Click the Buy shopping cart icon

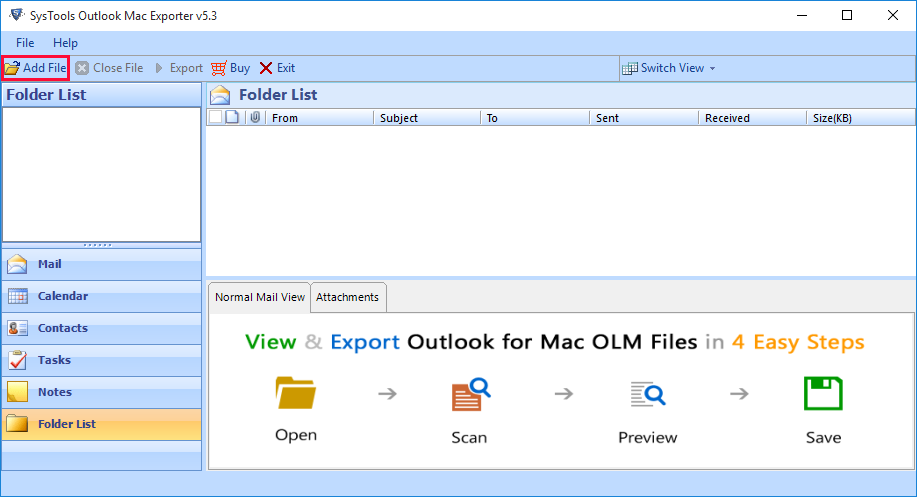(219, 68)
